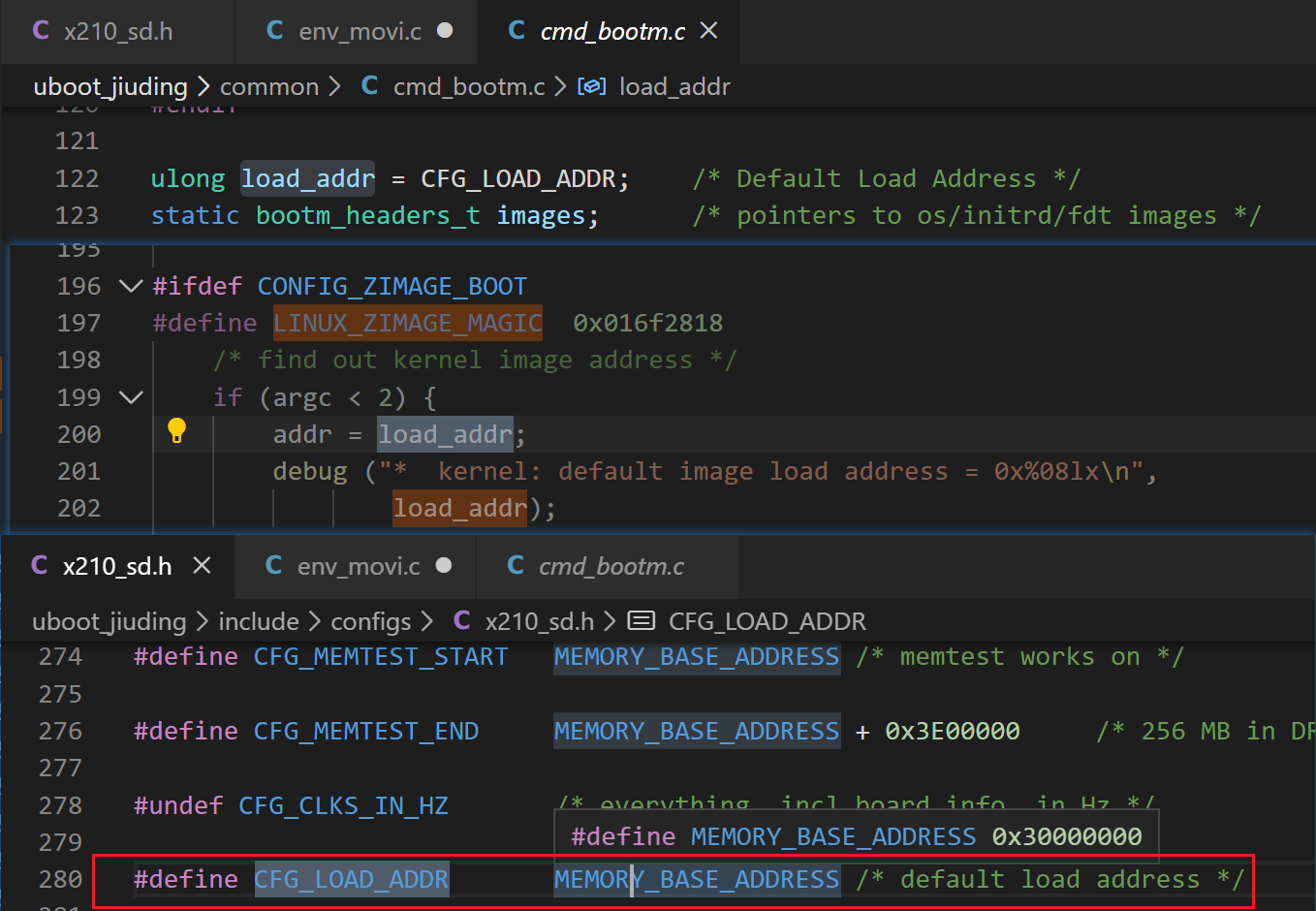Click C file icon on bottom cmd_bootm.c tab
The width and height of the screenshot is (1316, 911).
516,565
